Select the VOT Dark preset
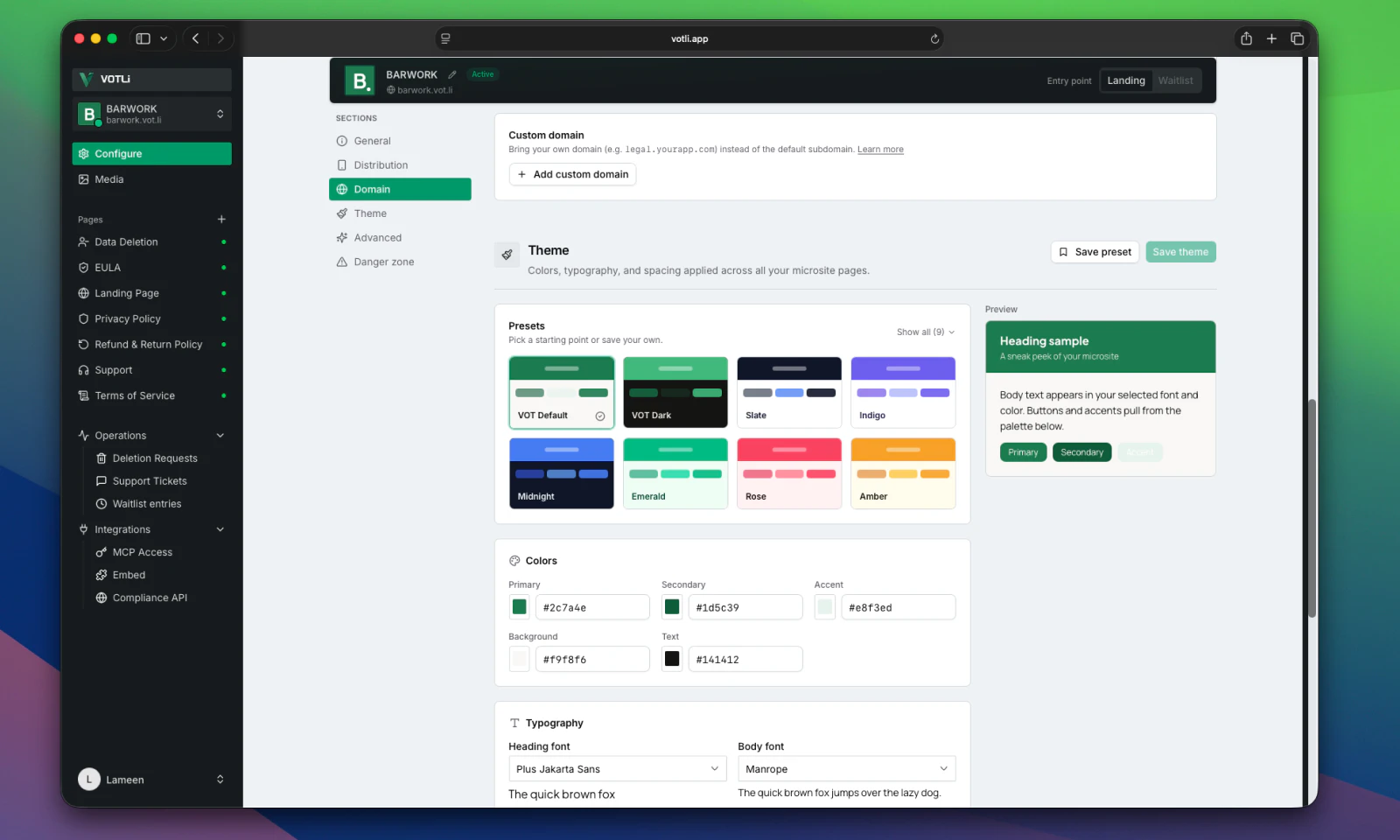The width and height of the screenshot is (1400, 840). (675, 392)
